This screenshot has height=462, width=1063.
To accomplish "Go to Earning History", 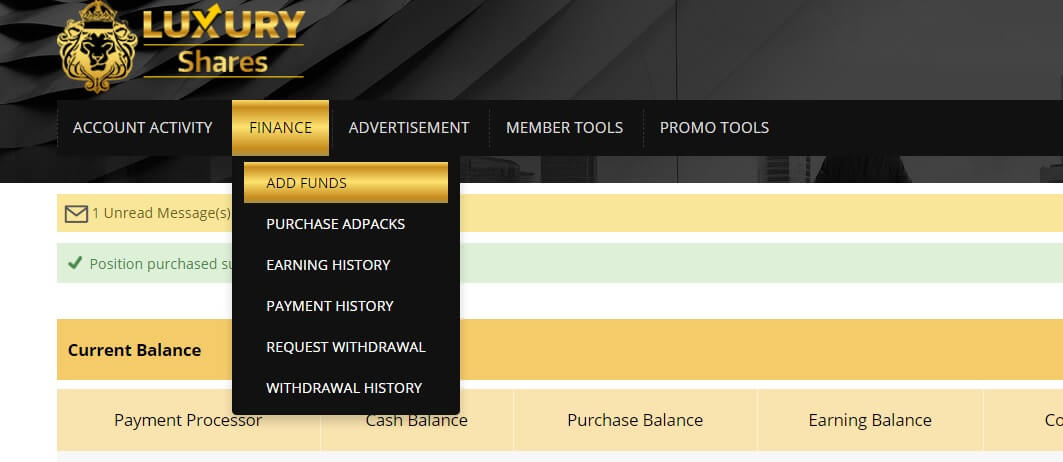I will 328,265.
